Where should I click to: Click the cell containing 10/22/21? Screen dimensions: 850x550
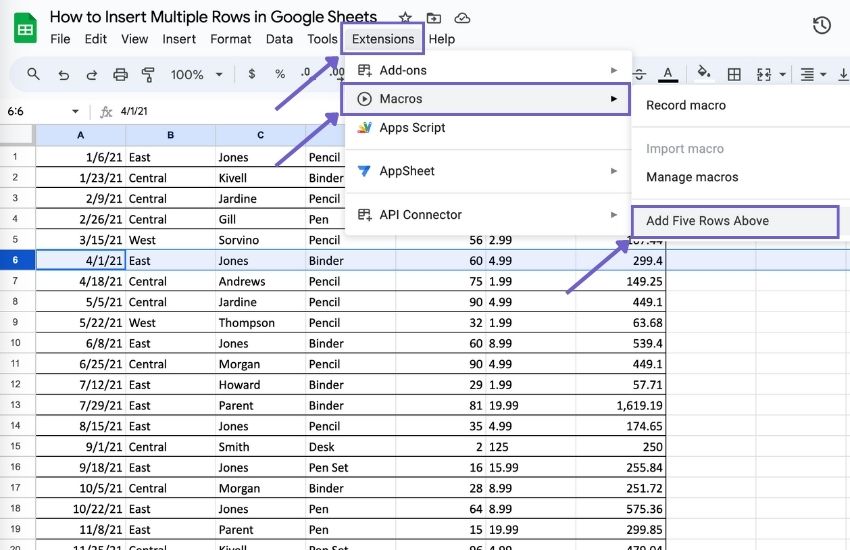81,509
